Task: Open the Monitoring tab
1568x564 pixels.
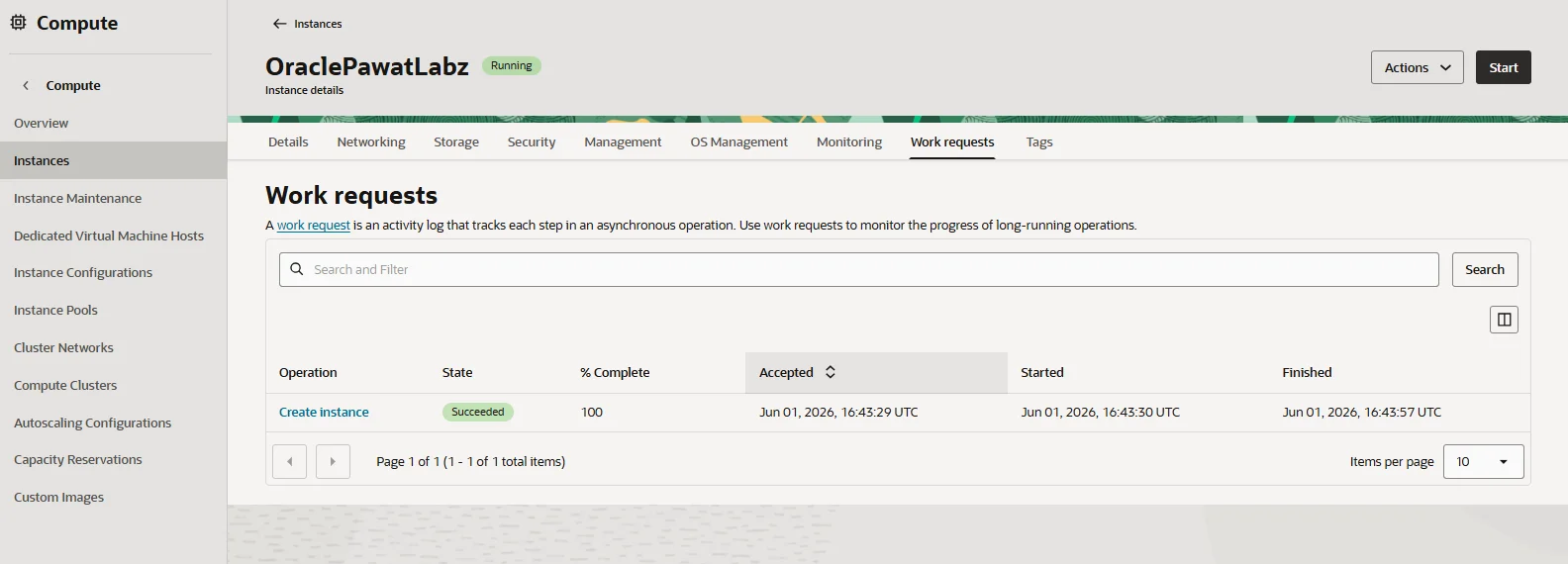Action: [849, 141]
